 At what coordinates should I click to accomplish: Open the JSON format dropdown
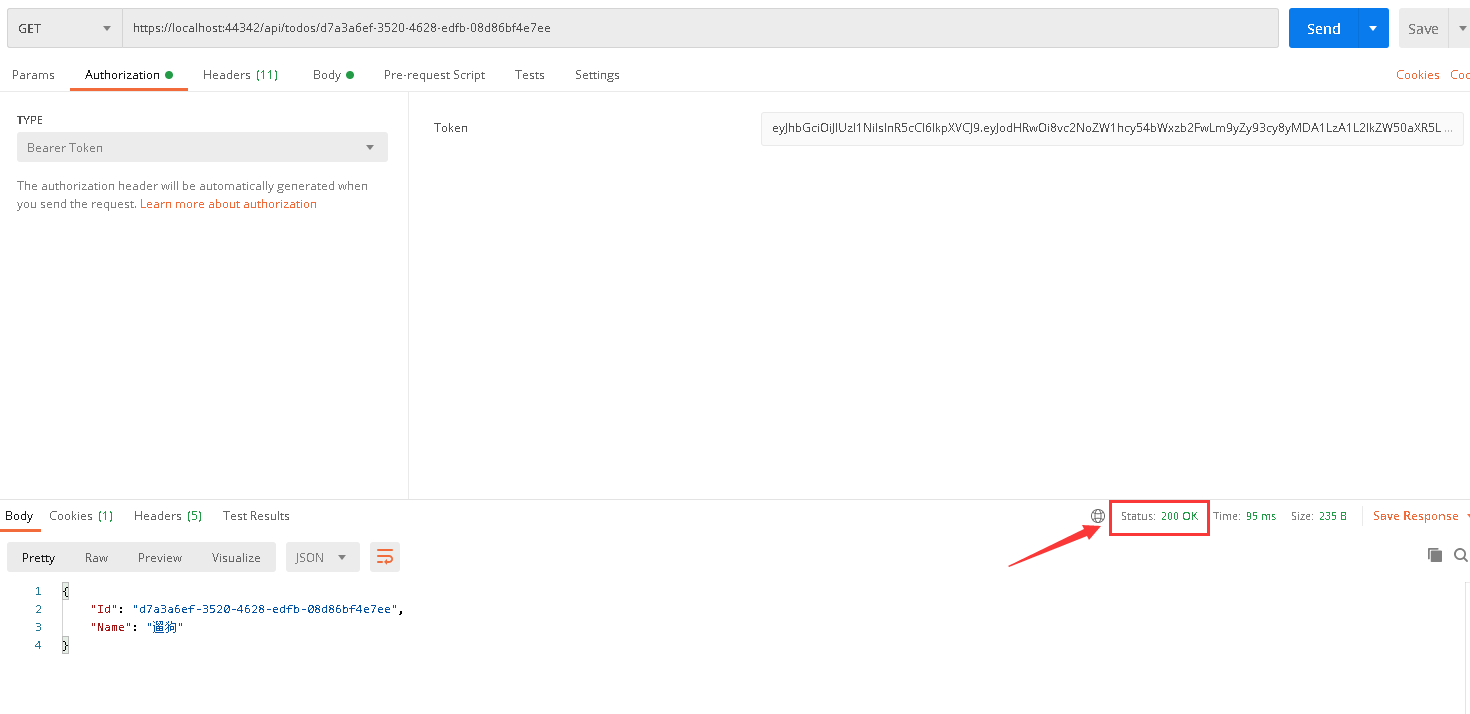pos(322,557)
